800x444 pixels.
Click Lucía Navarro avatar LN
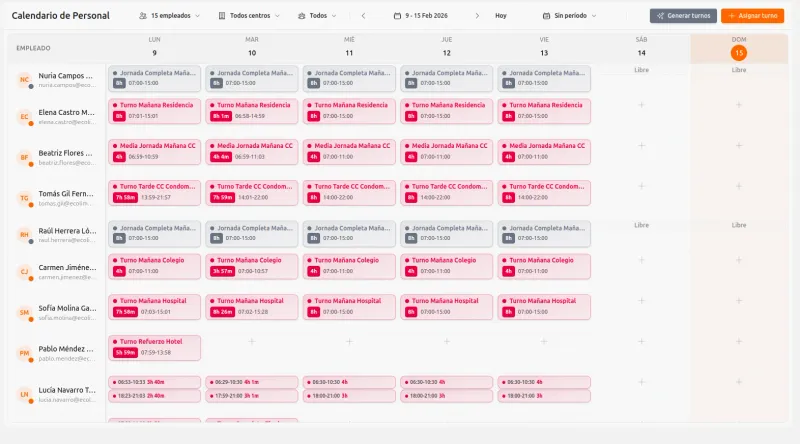[24, 394]
